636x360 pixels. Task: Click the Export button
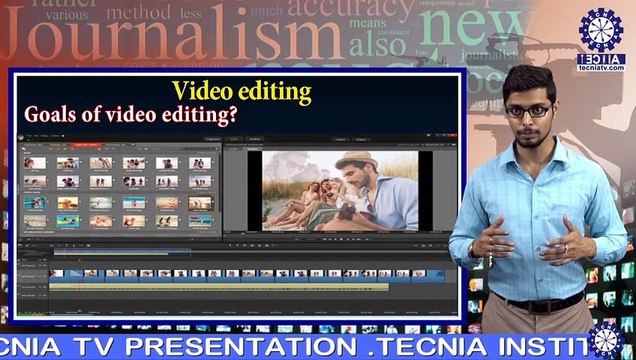[x=361, y=139]
